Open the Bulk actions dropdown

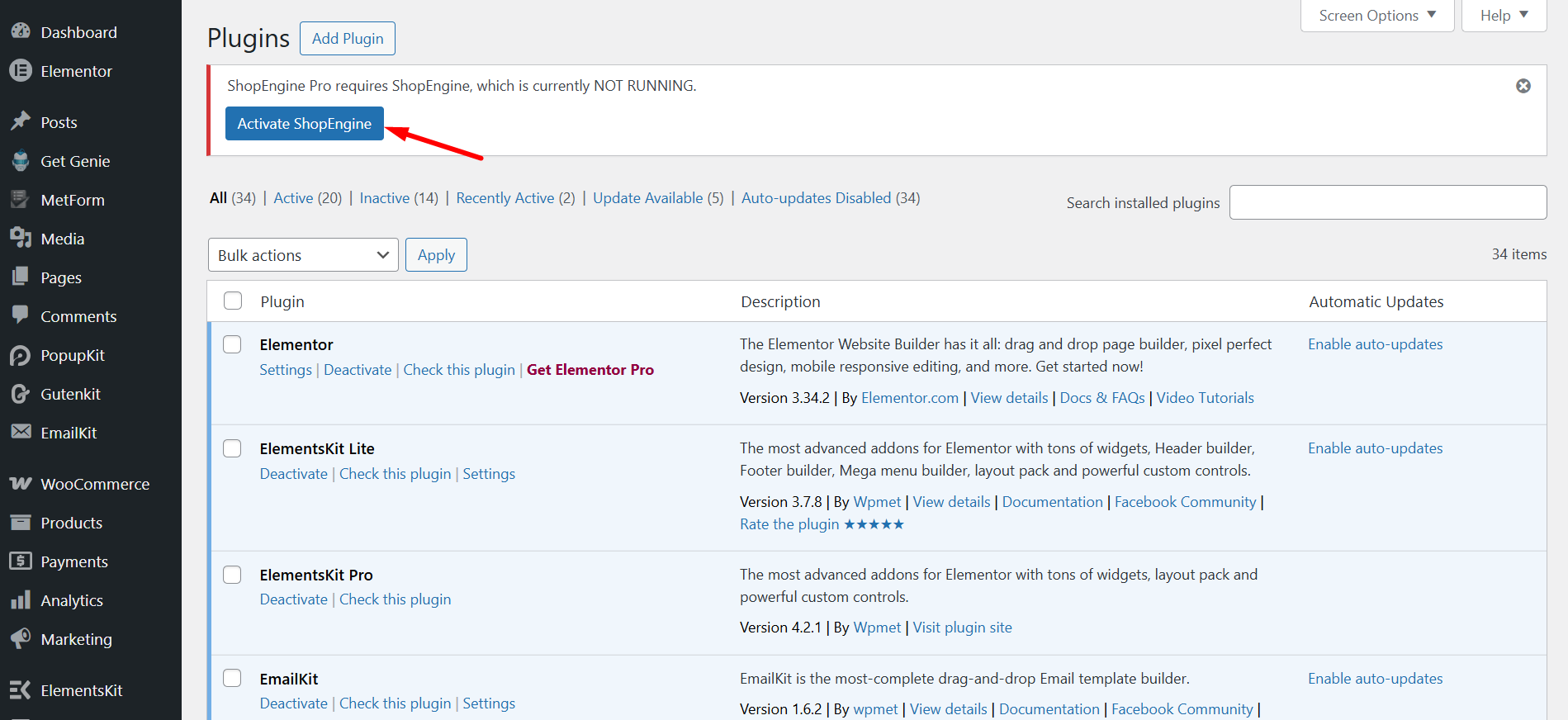(303, 255)
